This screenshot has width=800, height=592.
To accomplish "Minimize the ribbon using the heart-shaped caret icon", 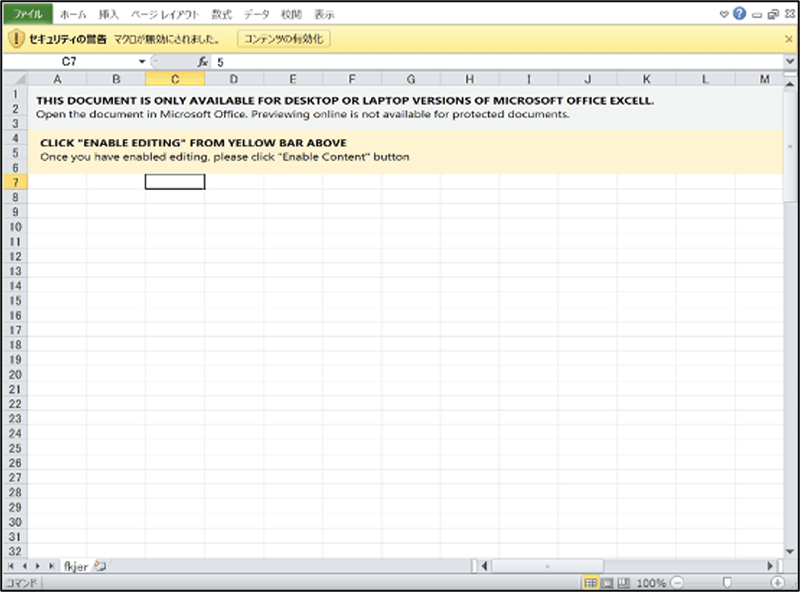I will [x=724, y=14].
